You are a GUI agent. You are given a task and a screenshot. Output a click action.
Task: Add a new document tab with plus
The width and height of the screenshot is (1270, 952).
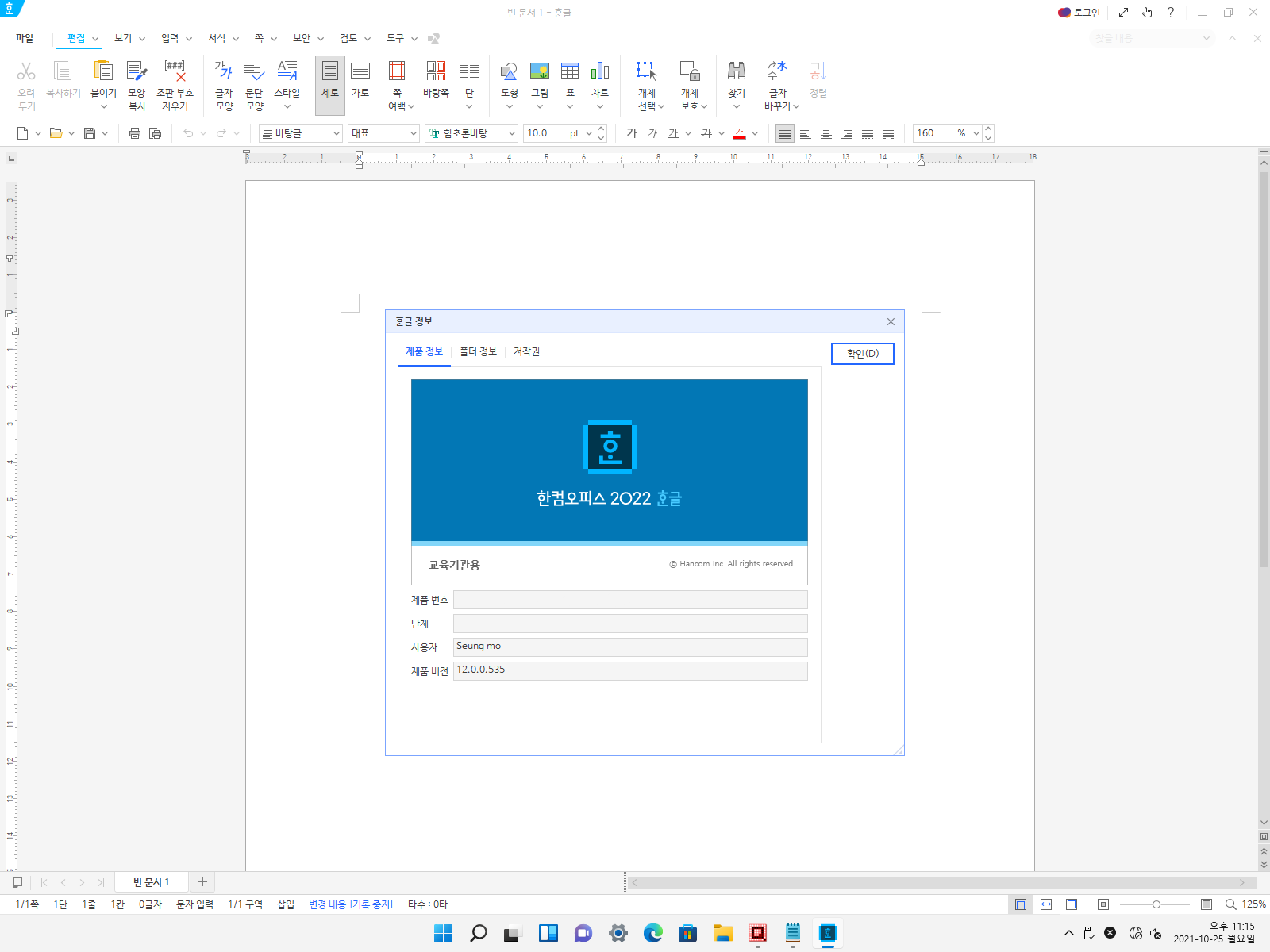click(x=202, y=882)
